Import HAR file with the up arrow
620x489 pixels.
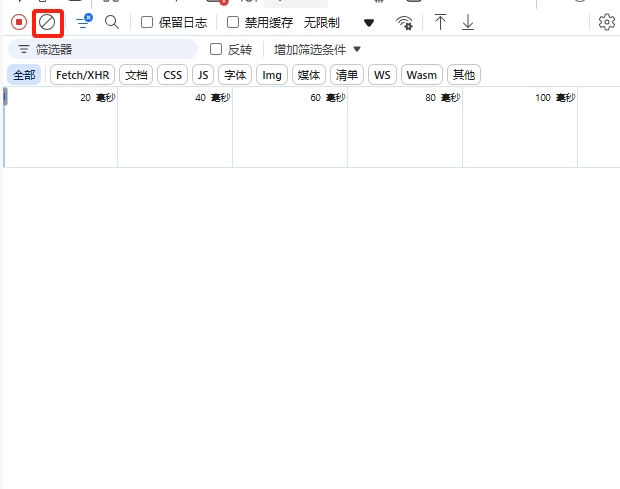(x=440, y=23)
